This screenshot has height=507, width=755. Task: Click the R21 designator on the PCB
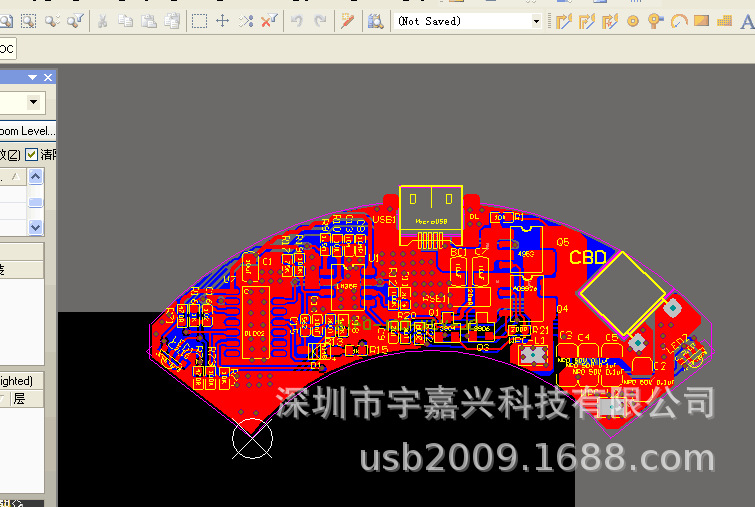click(x=540, y=330)
